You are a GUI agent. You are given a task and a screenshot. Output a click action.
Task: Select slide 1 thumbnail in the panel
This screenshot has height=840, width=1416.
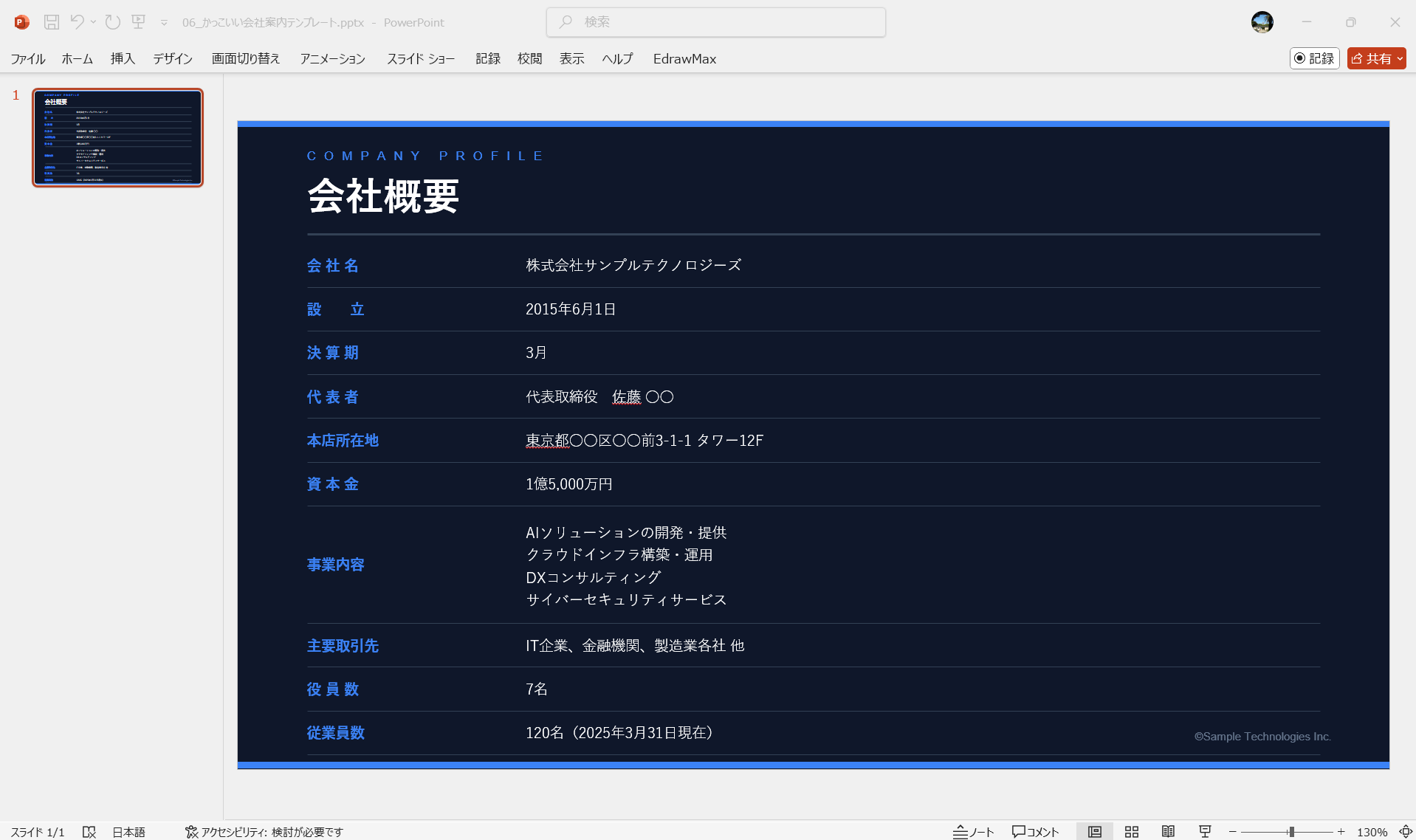(x=117, y=137)
